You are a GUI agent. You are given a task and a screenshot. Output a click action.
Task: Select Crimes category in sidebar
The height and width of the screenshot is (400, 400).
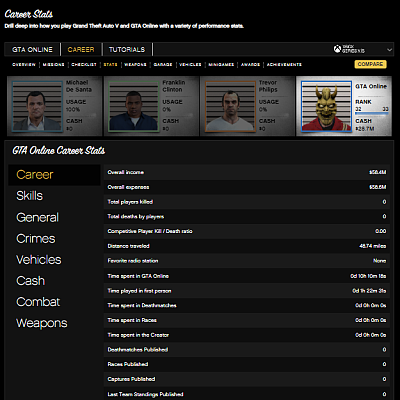pos(36,239)
